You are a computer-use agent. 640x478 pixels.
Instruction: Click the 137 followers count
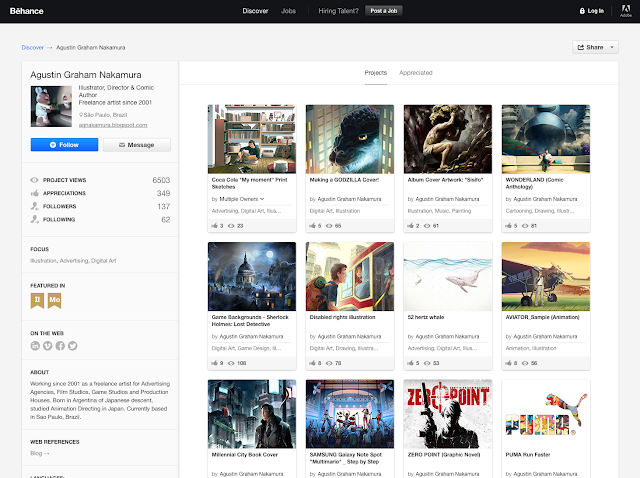[x=164, y=206]
